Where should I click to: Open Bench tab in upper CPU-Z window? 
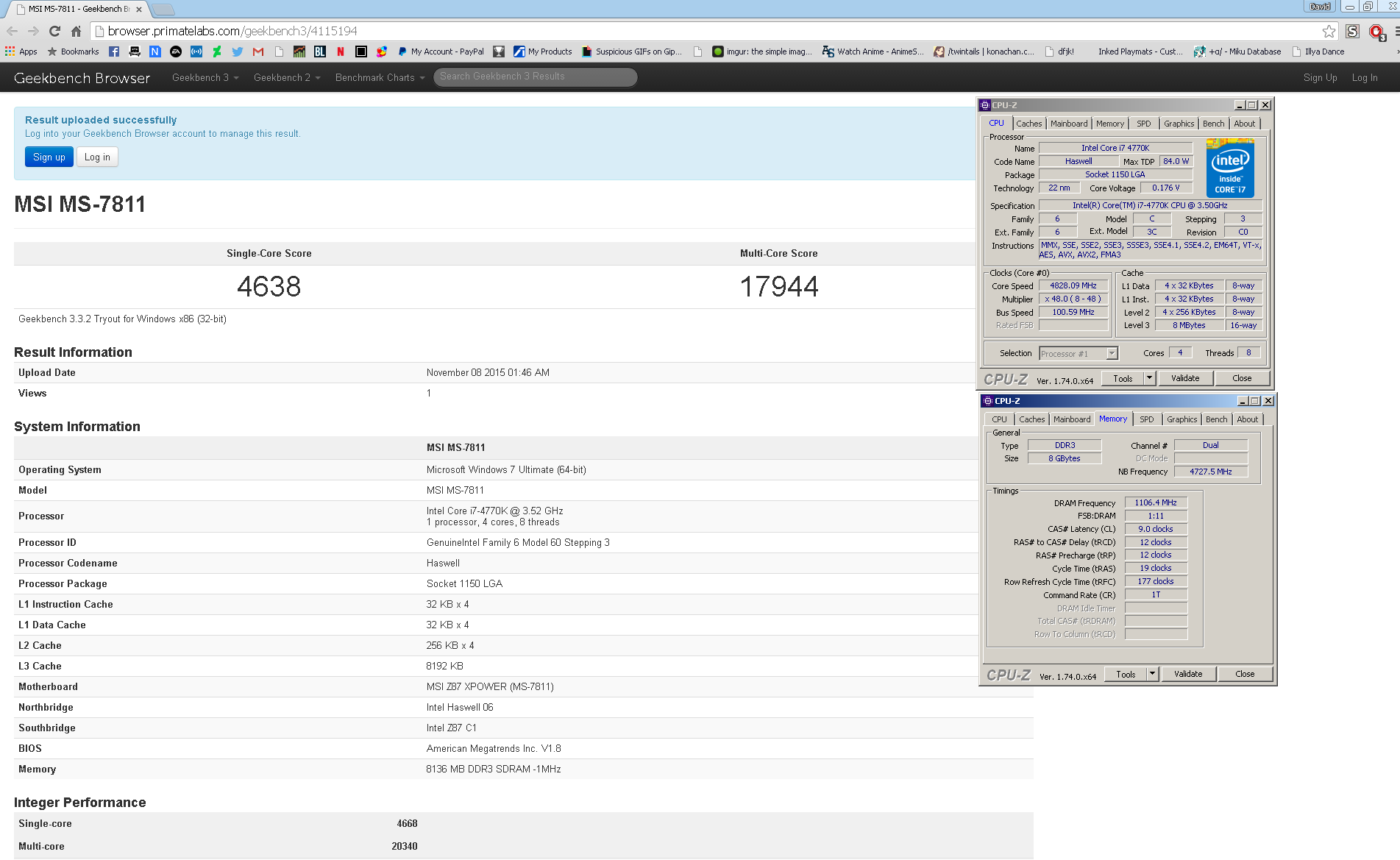1214,124
